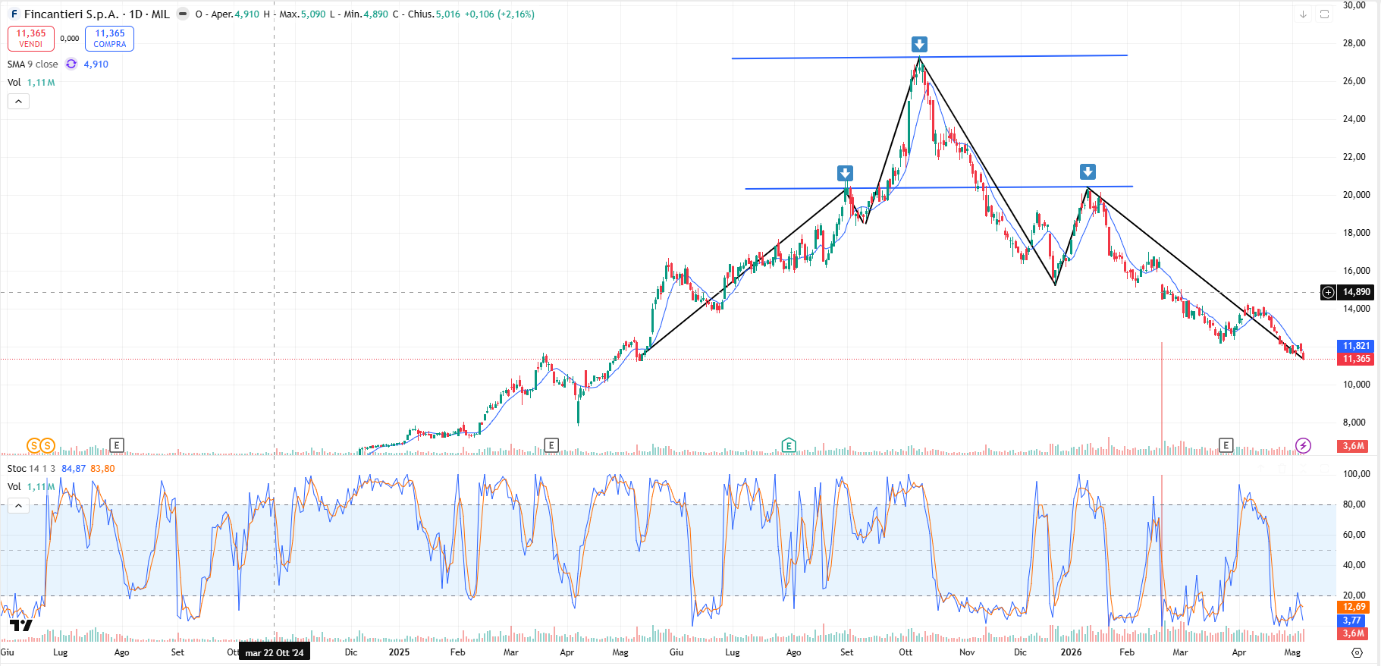Click the 30,00 price axis label
The height and width of the screenshot is (666, 1381).
coord(1354,5)
